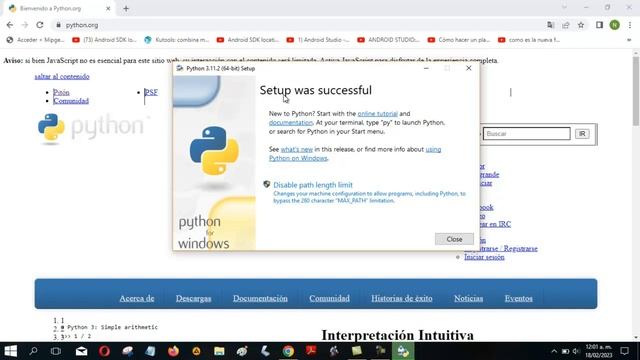Open File Explorer on the taskbar
This screenshot has width=640, height=360.
pos(219,351)
